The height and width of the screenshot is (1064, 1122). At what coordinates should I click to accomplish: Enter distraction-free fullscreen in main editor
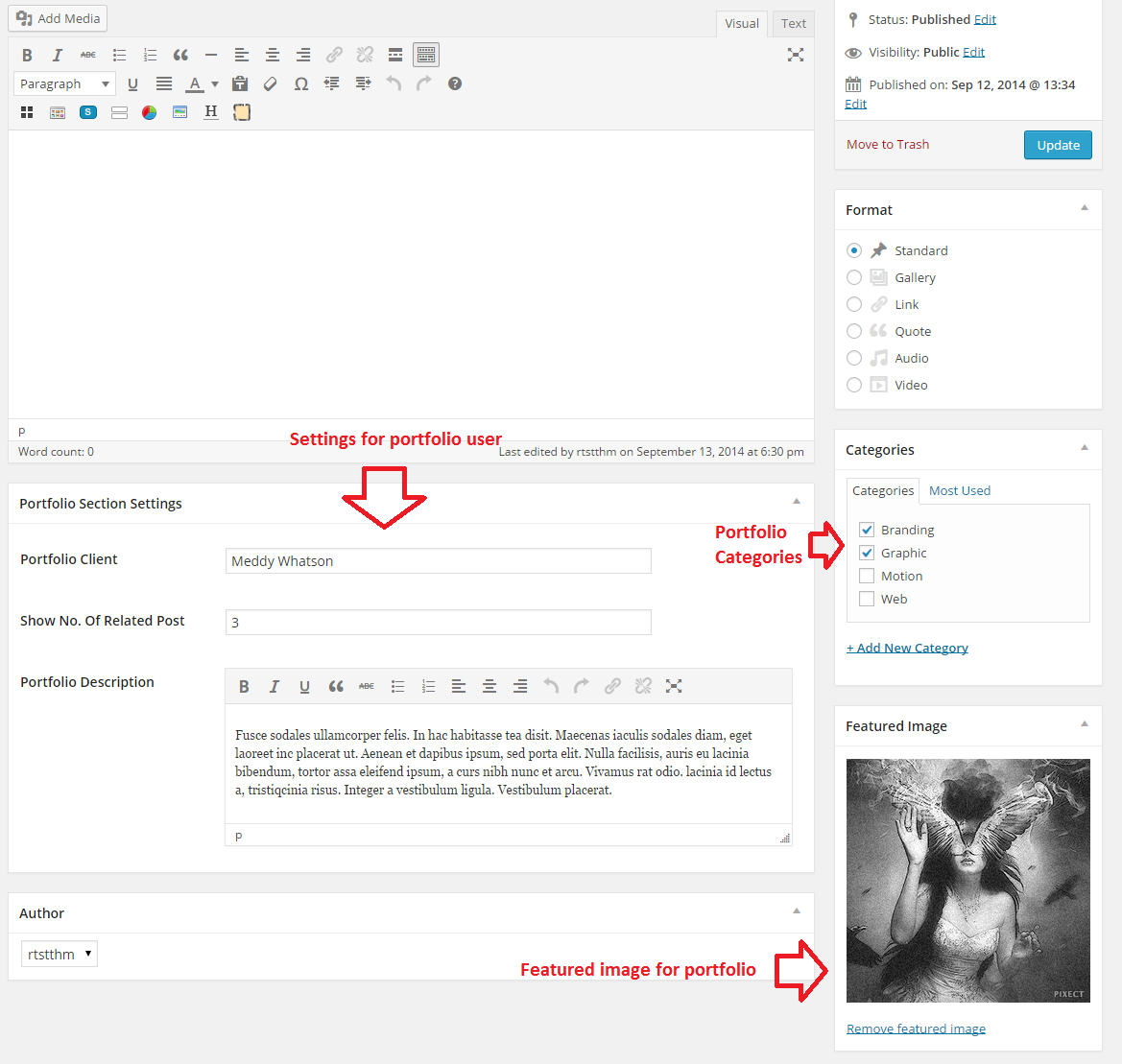796,55
